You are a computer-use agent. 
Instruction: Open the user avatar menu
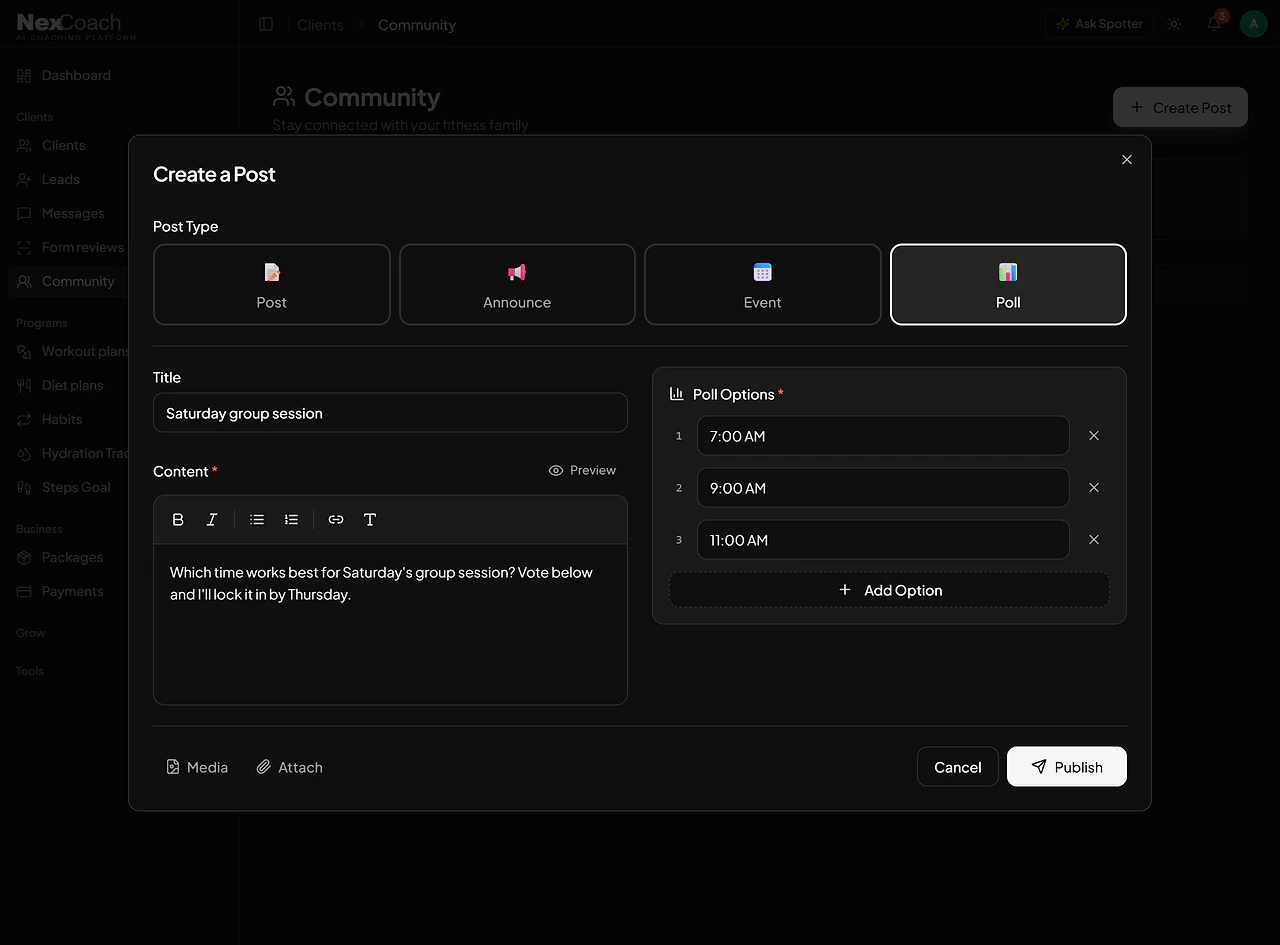pyautogui.click(x=1254, y=24)
